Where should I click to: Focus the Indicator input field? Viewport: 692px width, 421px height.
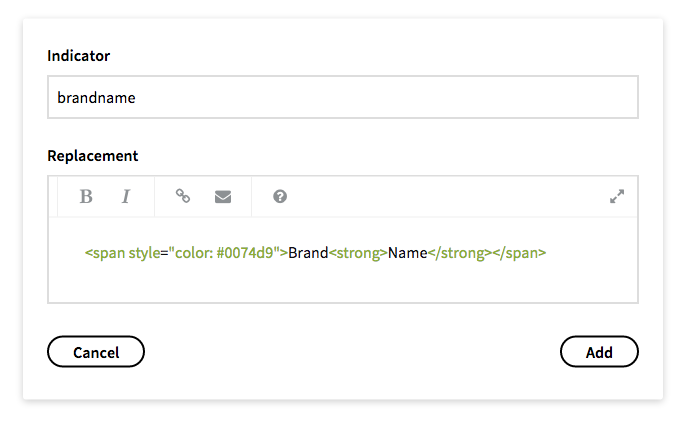[x=343, y=97]
